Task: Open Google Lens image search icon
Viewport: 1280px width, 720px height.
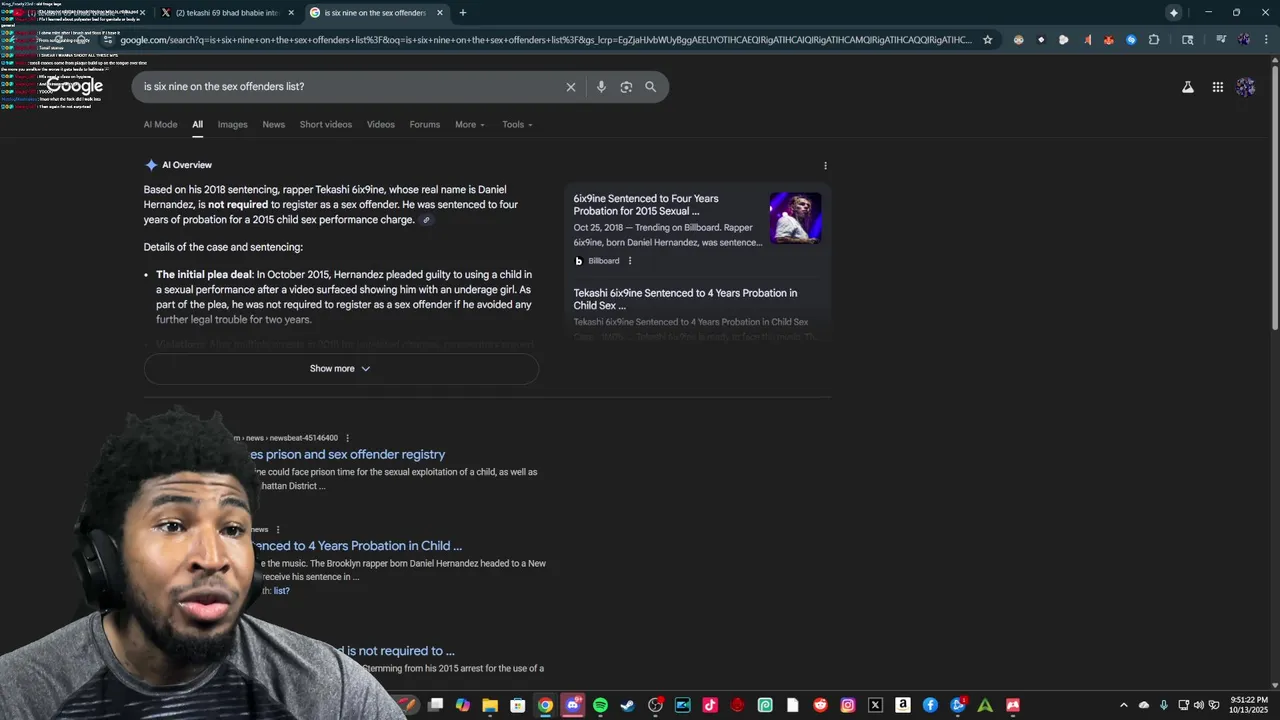Action: 626,87
